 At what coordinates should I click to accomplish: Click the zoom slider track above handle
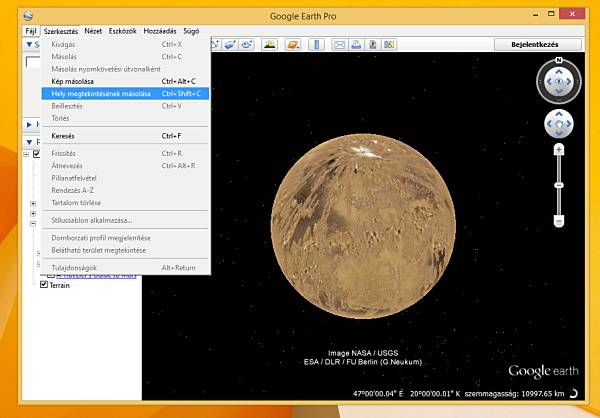coord(559,168)
